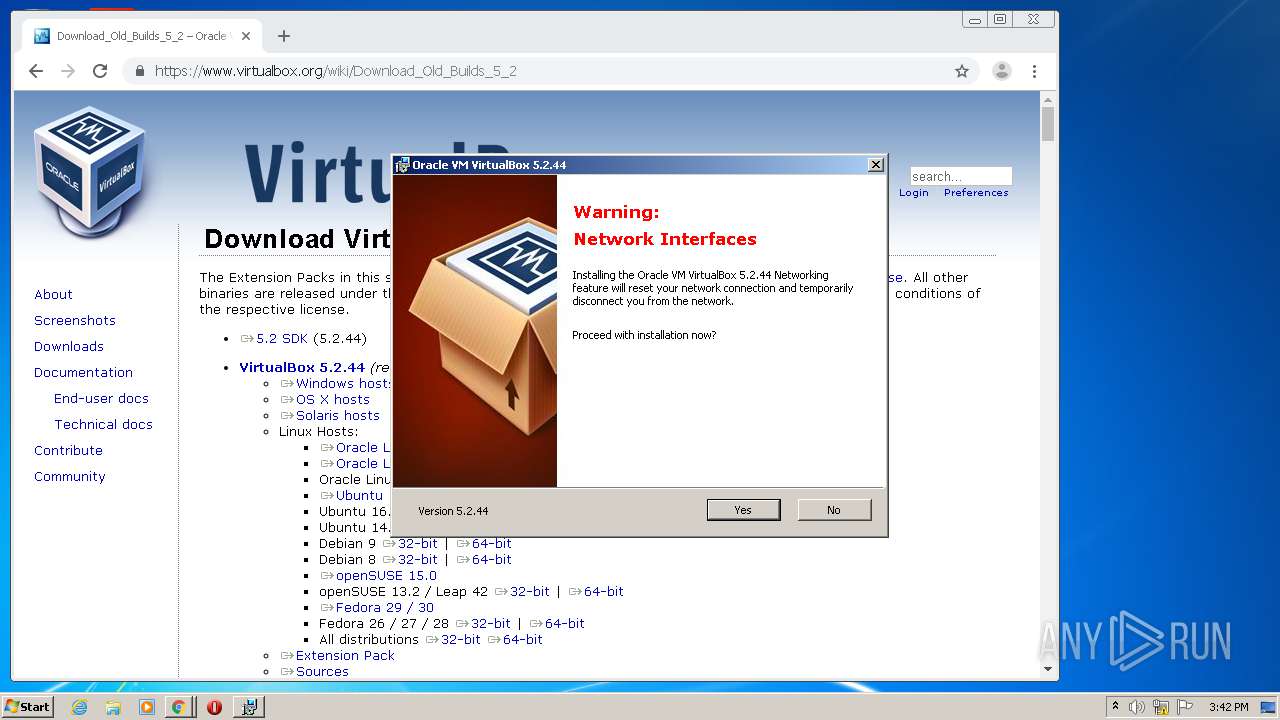Open the Sources link
1280x720 pixels.
tap(315, 672)
